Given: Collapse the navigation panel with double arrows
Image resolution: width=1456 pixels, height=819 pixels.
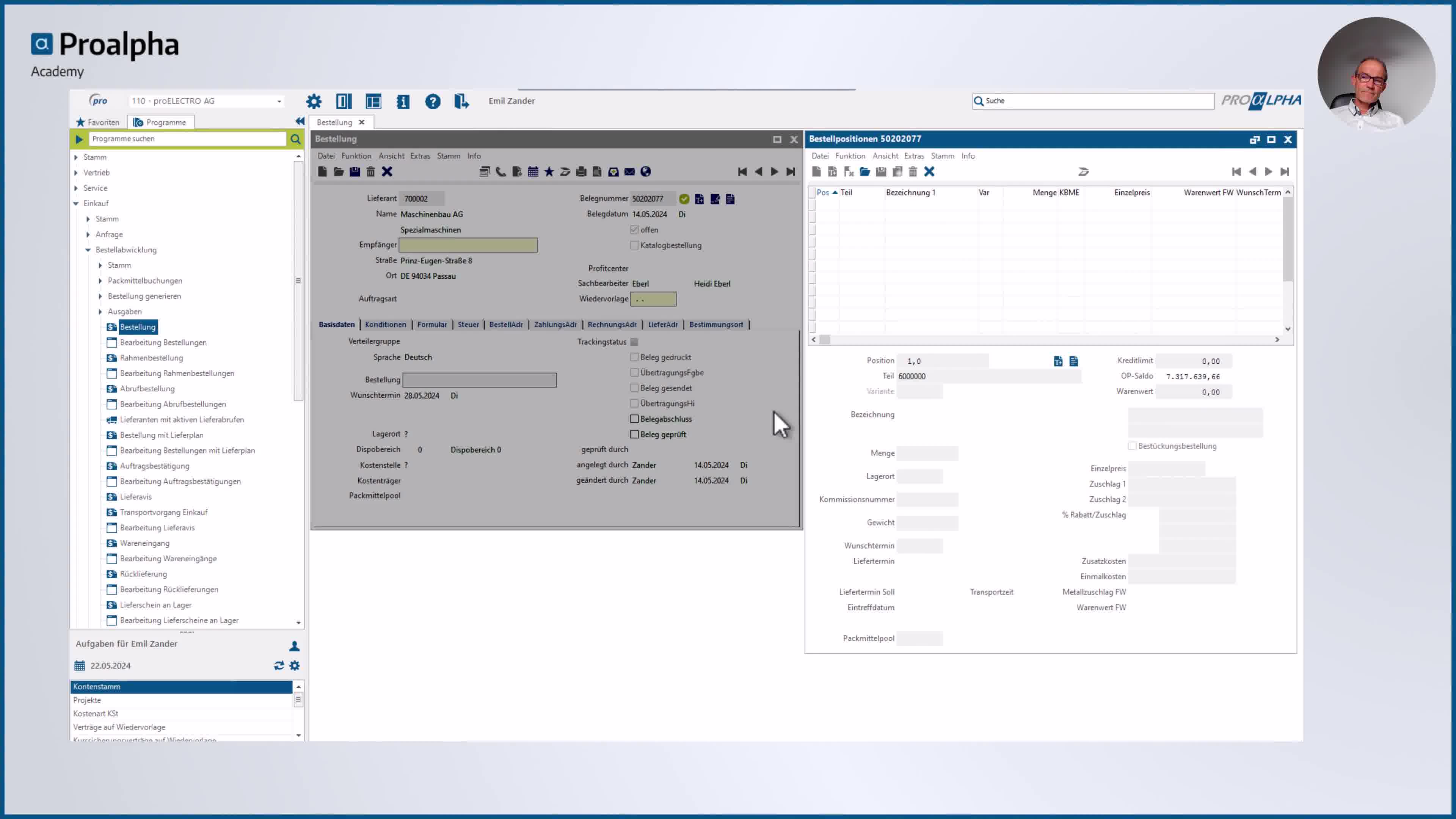Looking at the screenshot, I should 300,121.
